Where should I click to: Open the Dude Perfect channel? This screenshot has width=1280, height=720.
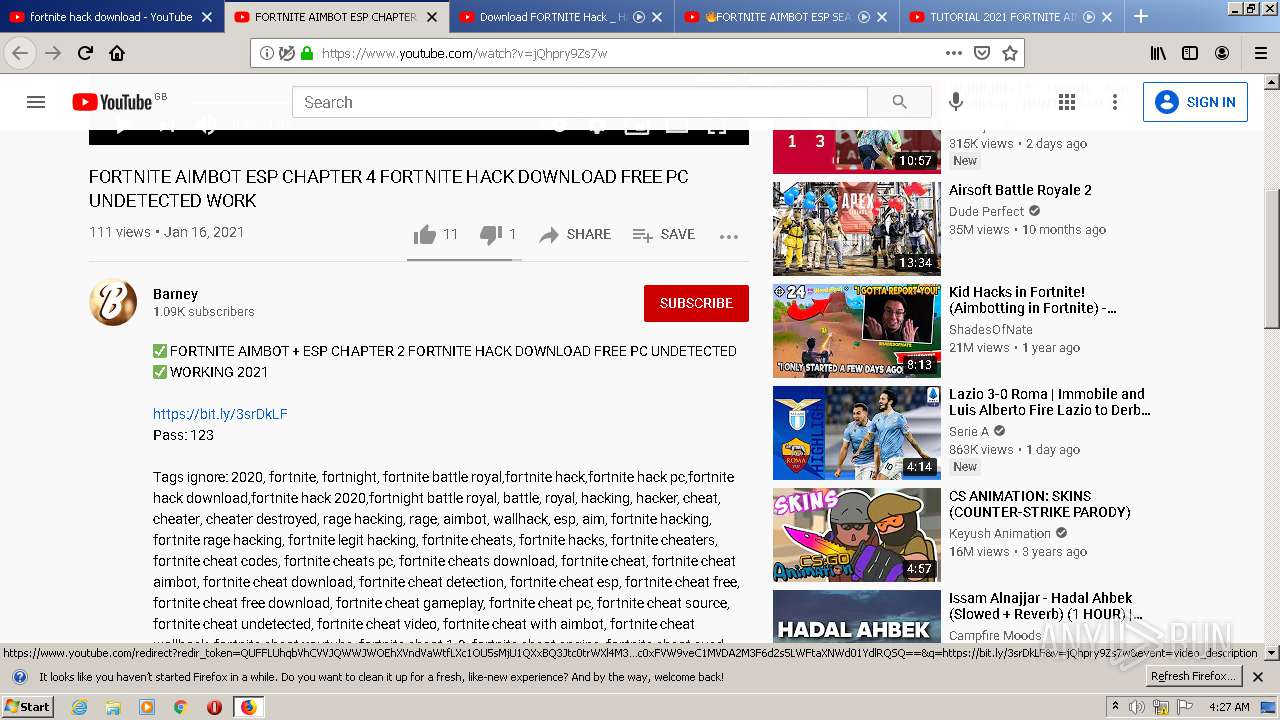pyautogui.click(x=986, y=211)
